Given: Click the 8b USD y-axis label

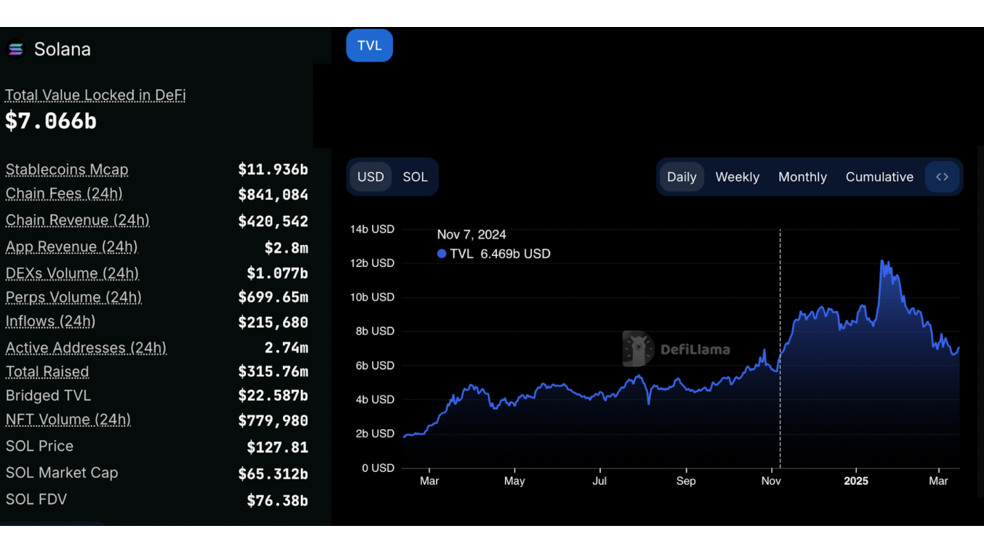Looking at the screenshot, I should 375,331.
